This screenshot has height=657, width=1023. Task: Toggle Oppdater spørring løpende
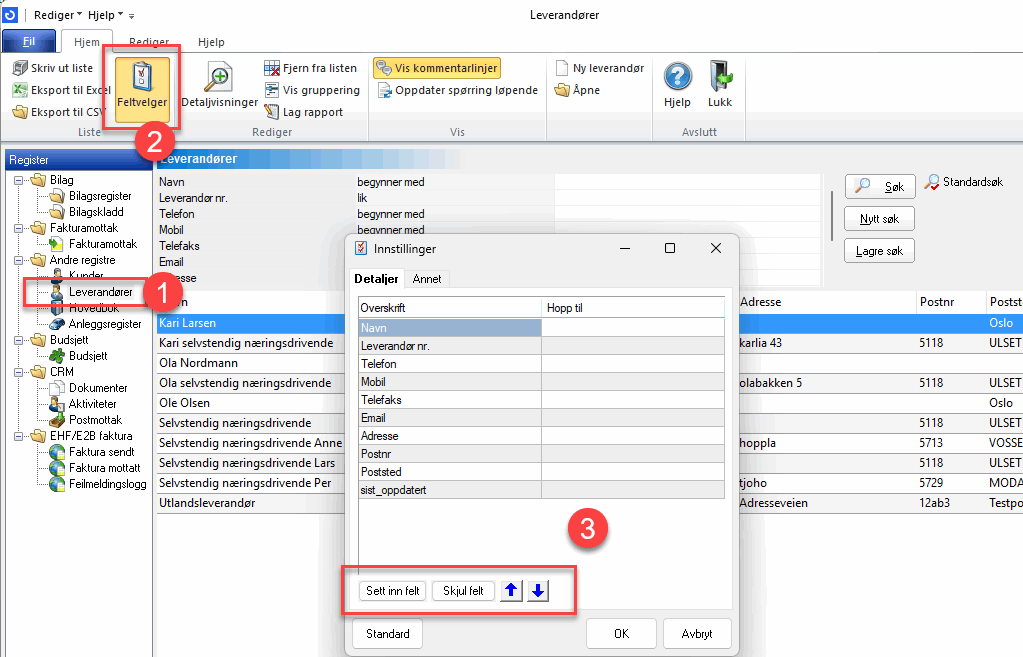[459, 90]
